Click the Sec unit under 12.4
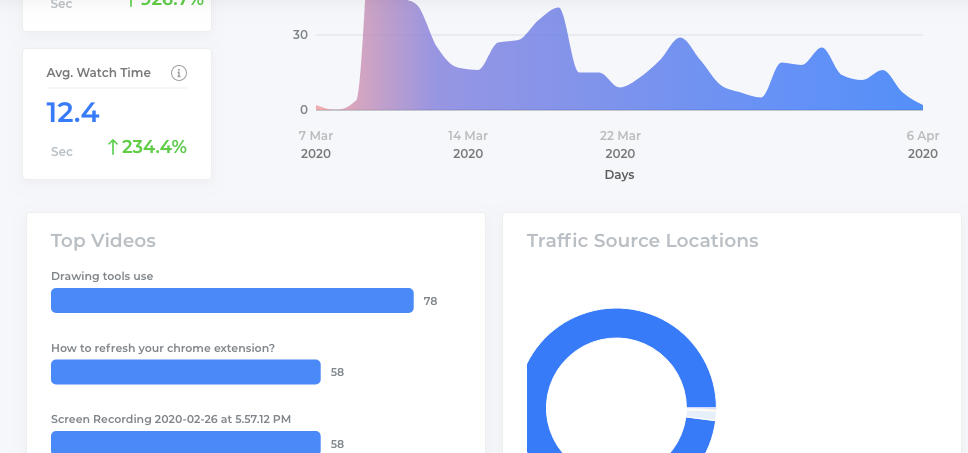 point(62,152)
